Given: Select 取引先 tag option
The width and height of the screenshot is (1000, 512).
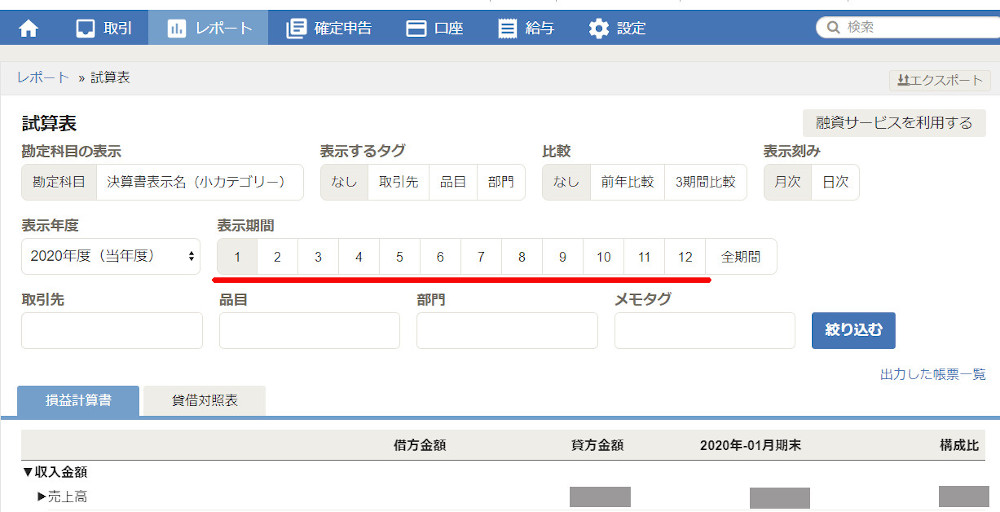Looking at the screenshot, I should point(399,182).
